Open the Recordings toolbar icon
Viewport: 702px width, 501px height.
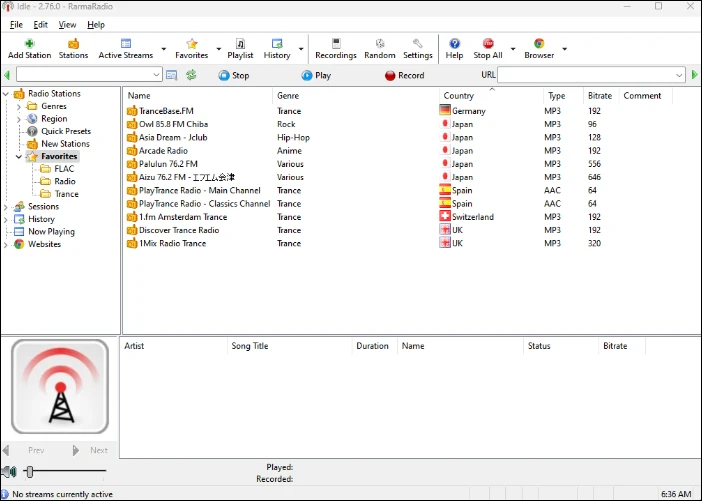coord(336,49)
